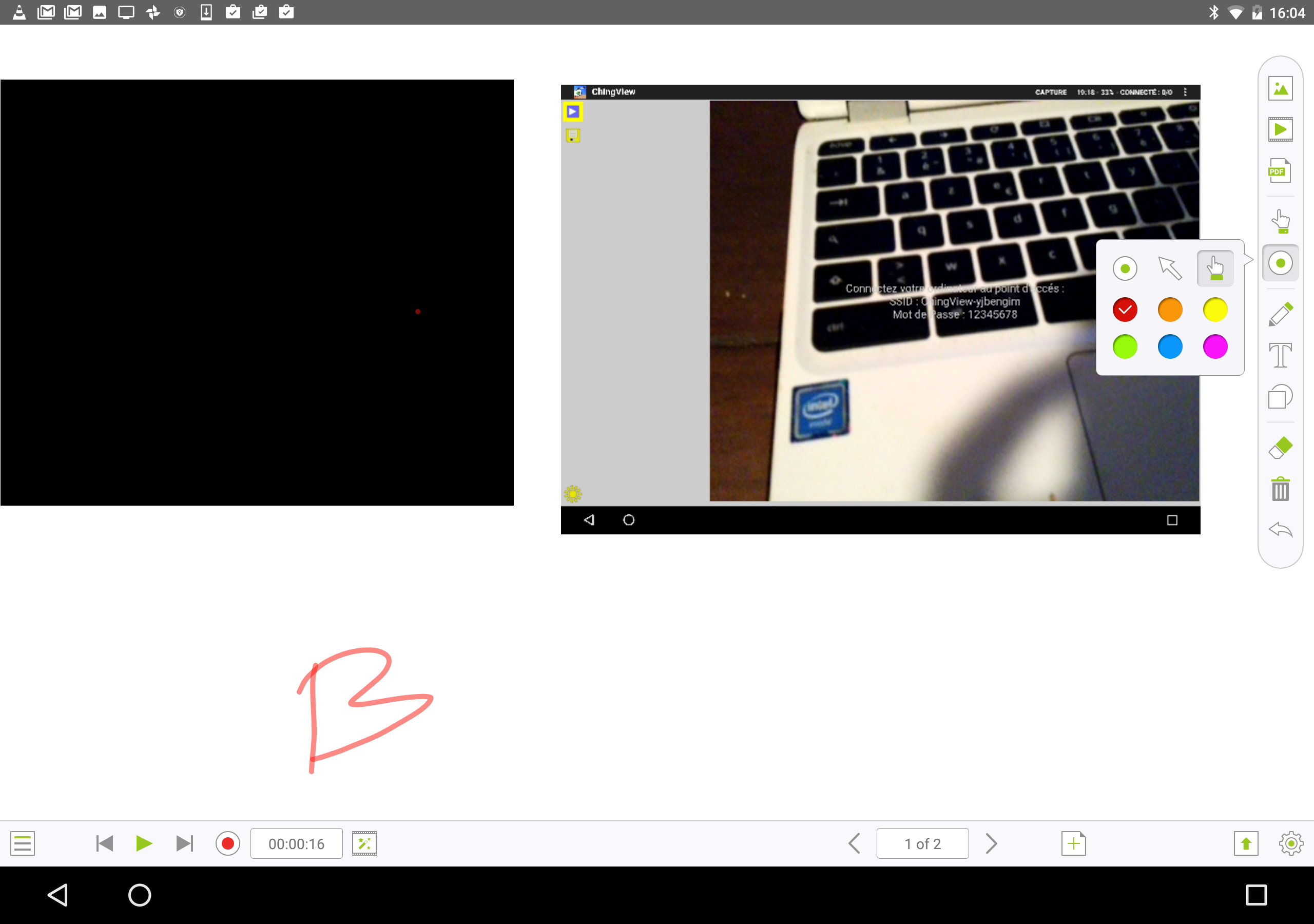Start recording with the red record button

click(x=228, y=843)
